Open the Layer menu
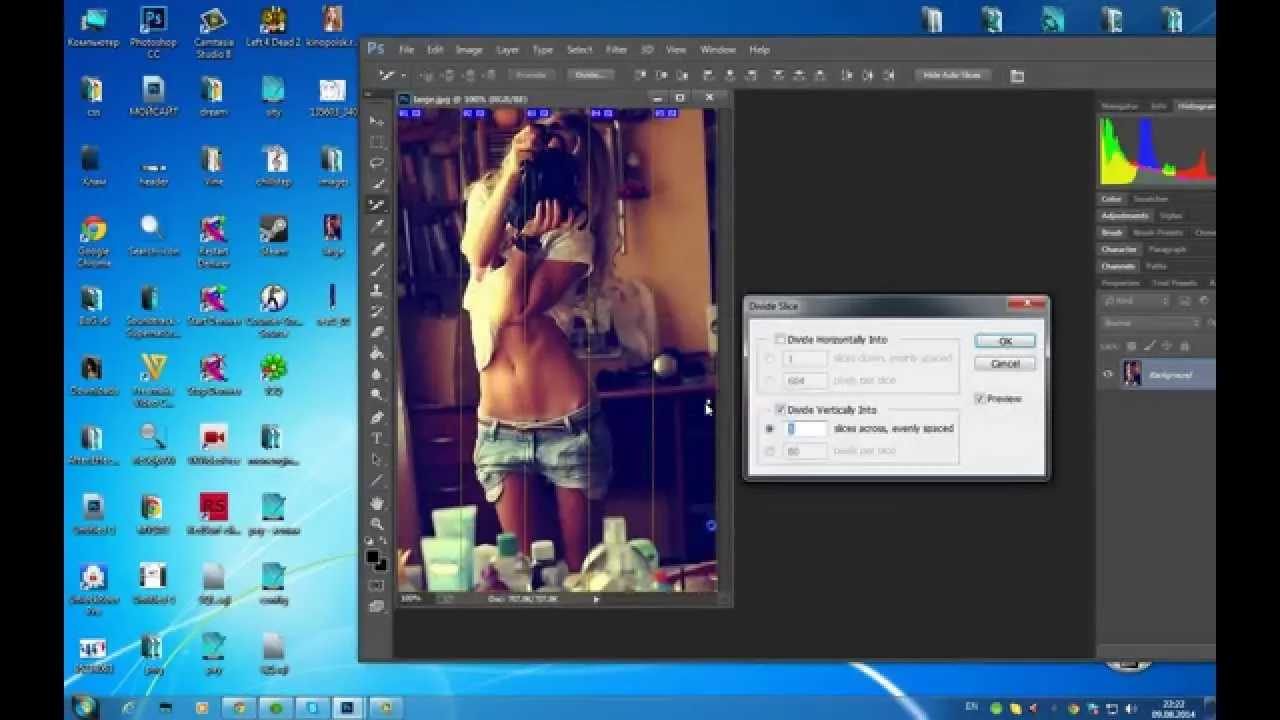Image resolution: width=1280 pixels, height=720 pixels. [508, 49]
